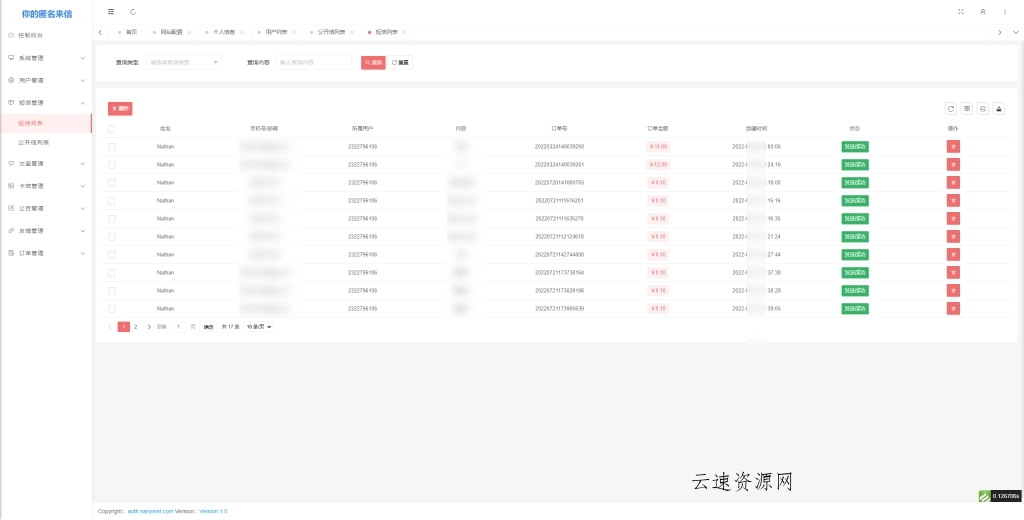This screenshot has height=520, width=1024.
Task: Go to page 2 in pagination
Action: coord(136,327)
